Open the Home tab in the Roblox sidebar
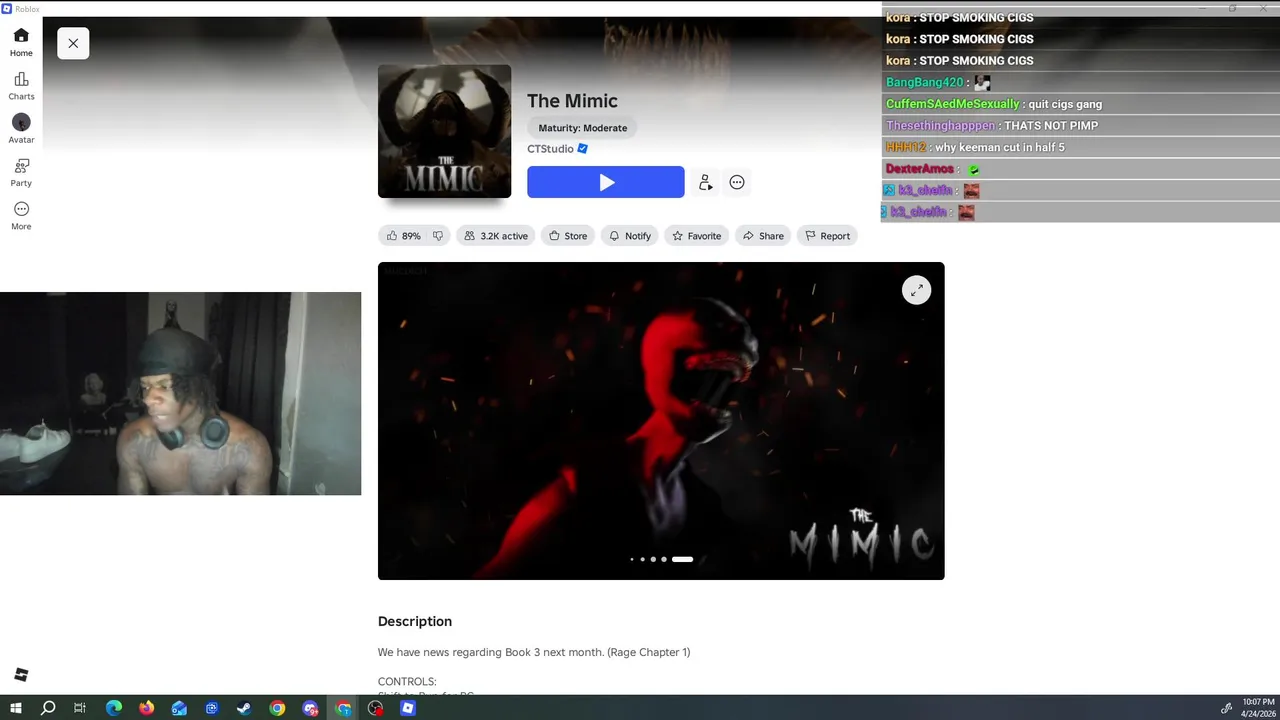This screenshot has width=1280, height=720. coord(21,43)
